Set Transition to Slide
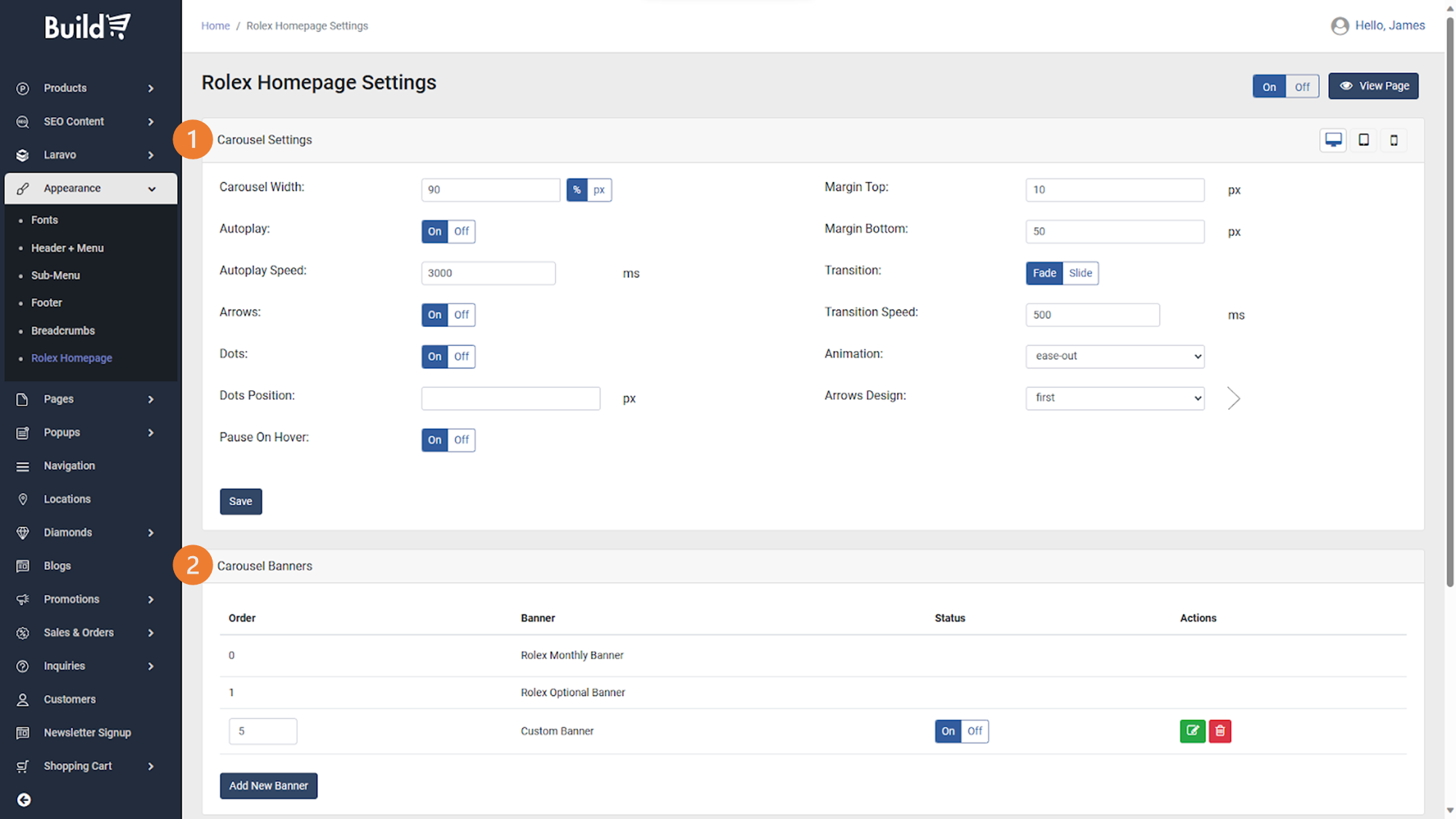Image resolution: width=1456 pixels, height=819 pixels. [x=1080, y=273]
